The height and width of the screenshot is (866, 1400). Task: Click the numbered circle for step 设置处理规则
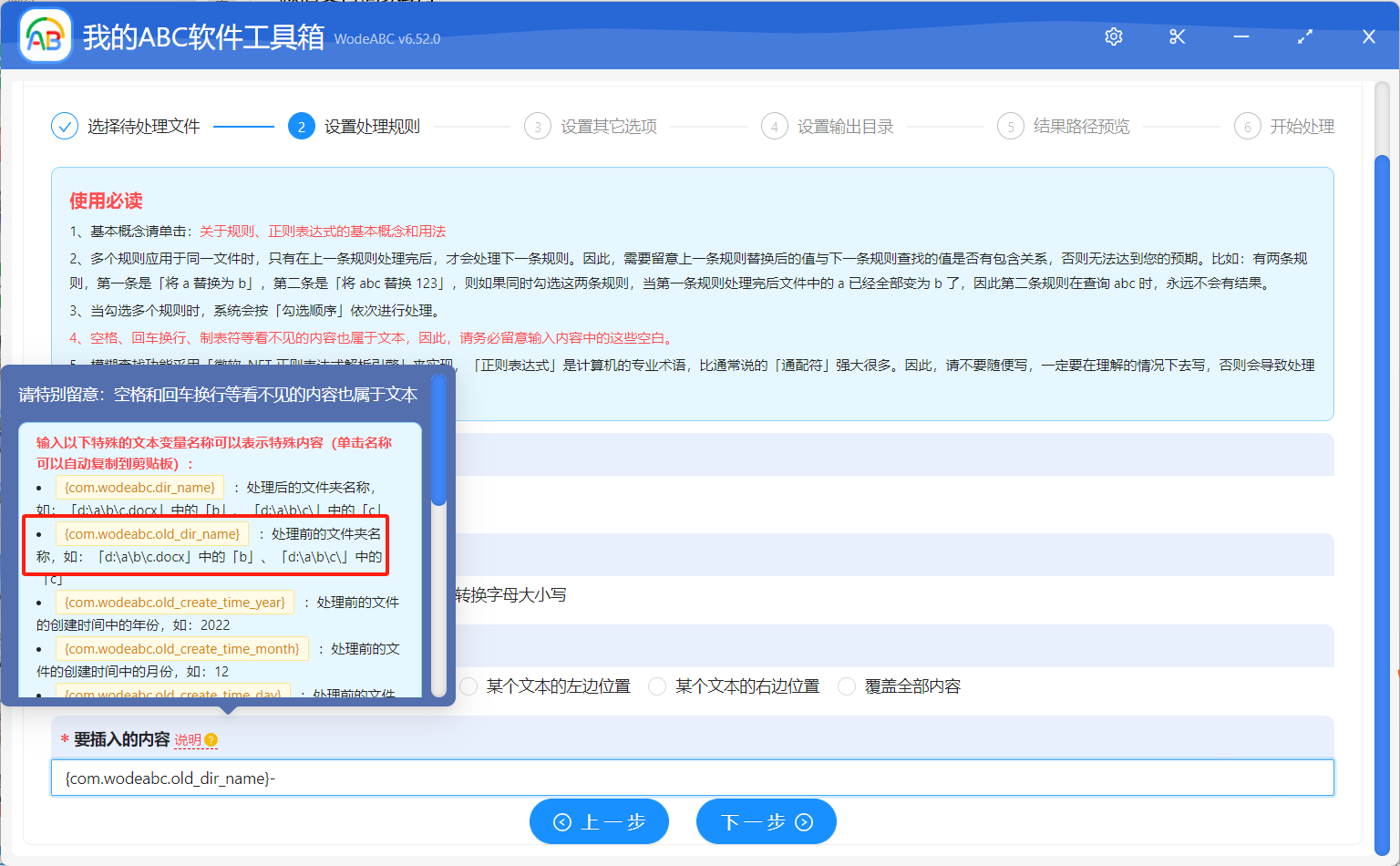[302, 126]
